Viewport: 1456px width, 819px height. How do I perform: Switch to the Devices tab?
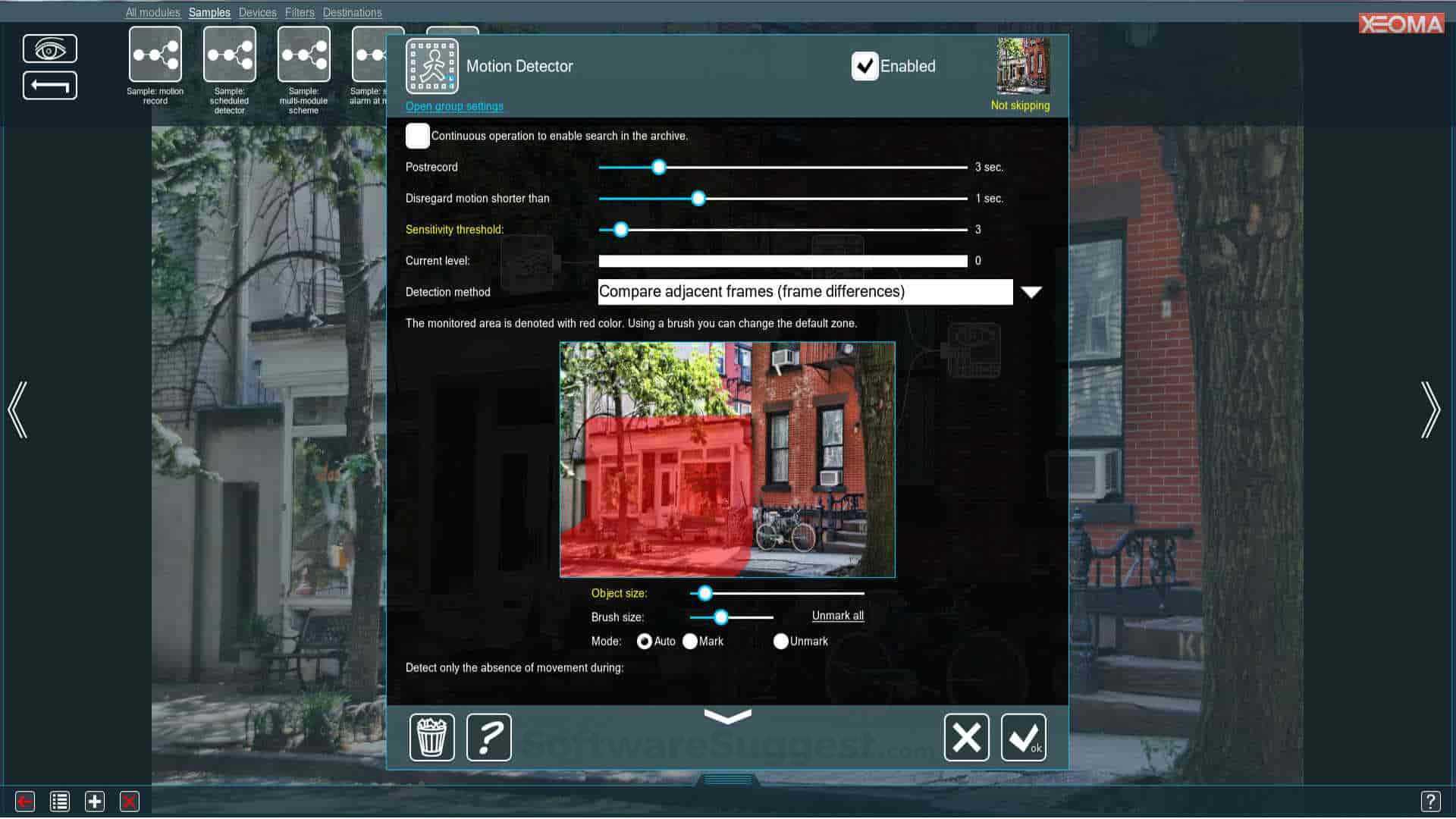[x=258, y=12]
